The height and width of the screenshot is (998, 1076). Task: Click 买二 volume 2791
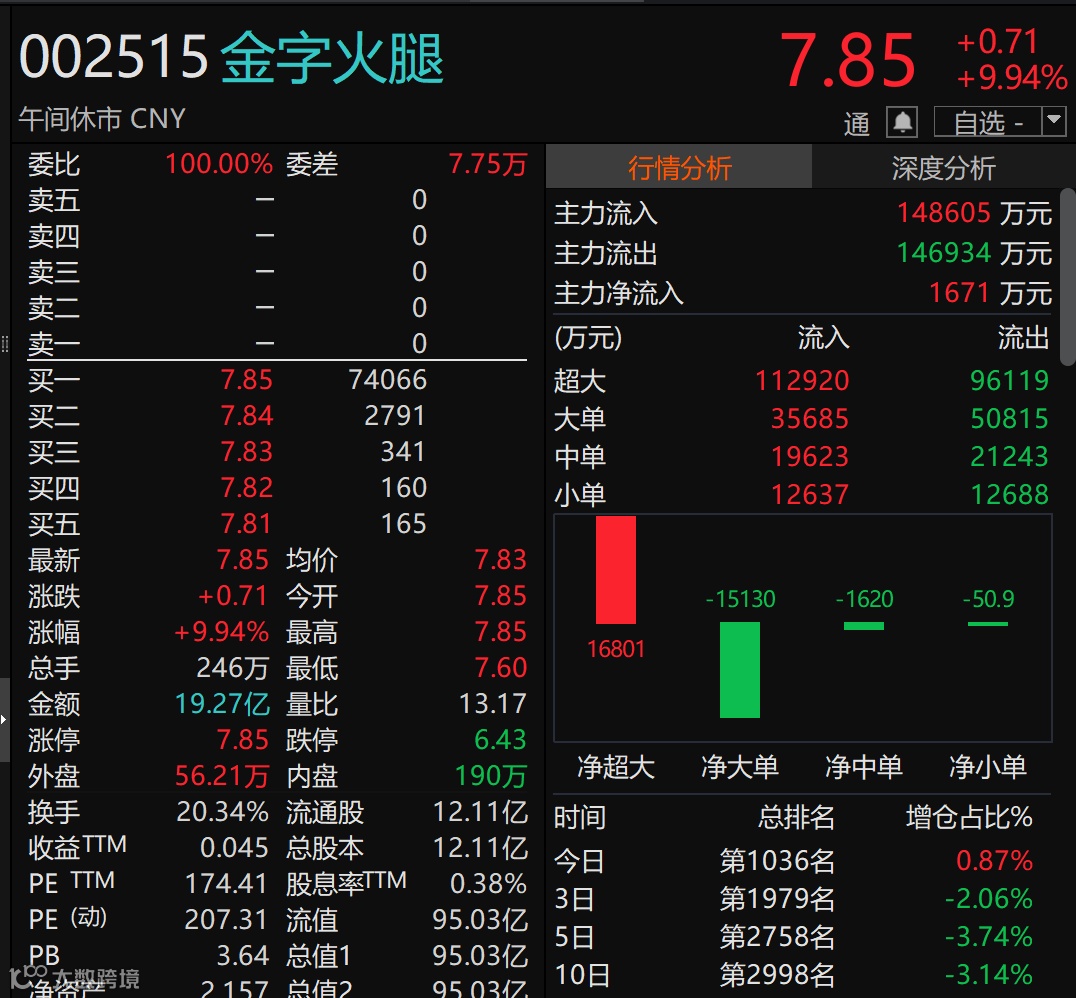pyautogui.click(x=395, y=415)
